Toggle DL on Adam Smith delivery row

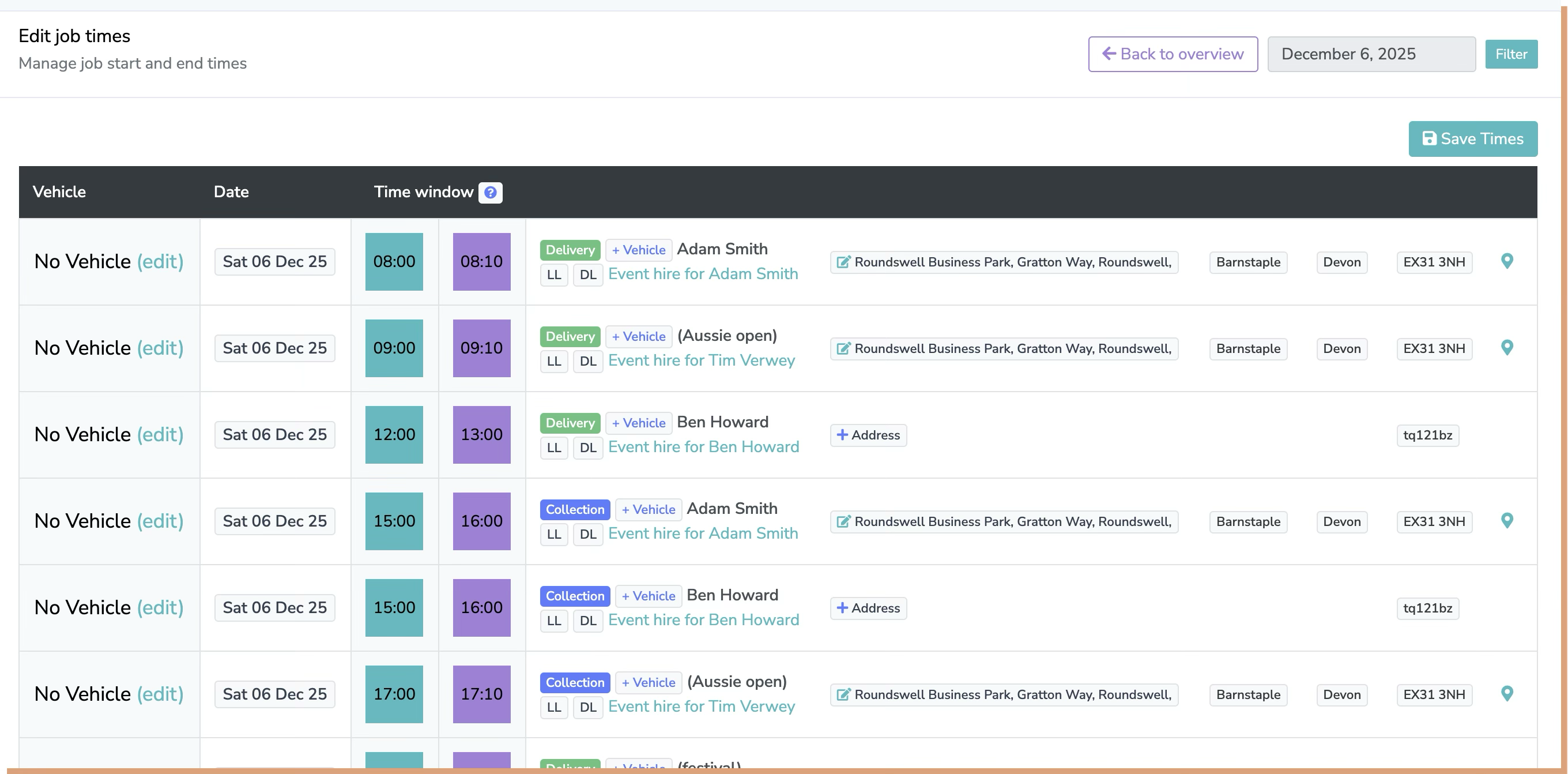click(x=588, y=275)
